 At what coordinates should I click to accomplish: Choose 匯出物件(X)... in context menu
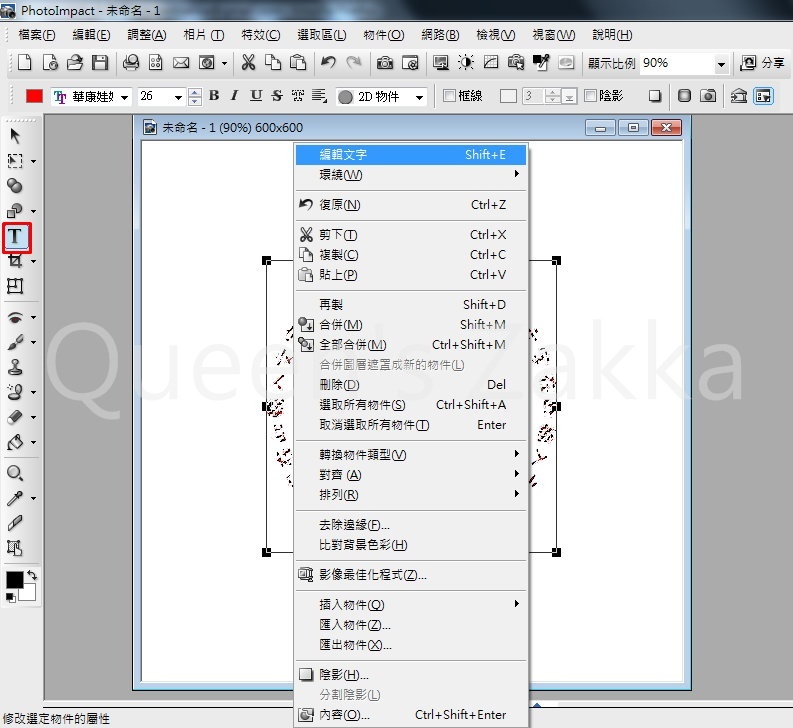[411, 645]
